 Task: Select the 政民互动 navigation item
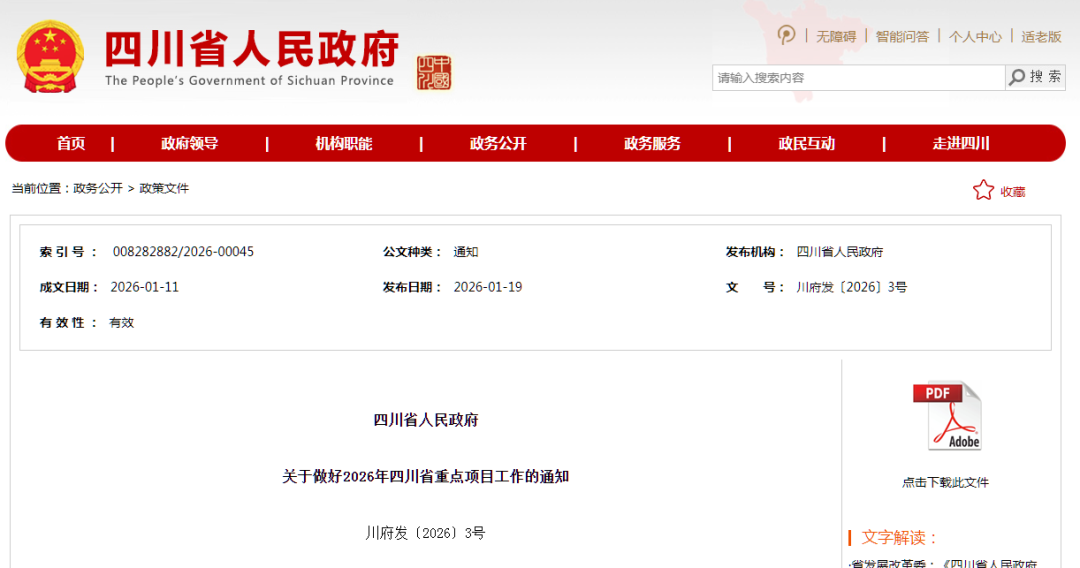pyautogui.click(x=806, y=143)
